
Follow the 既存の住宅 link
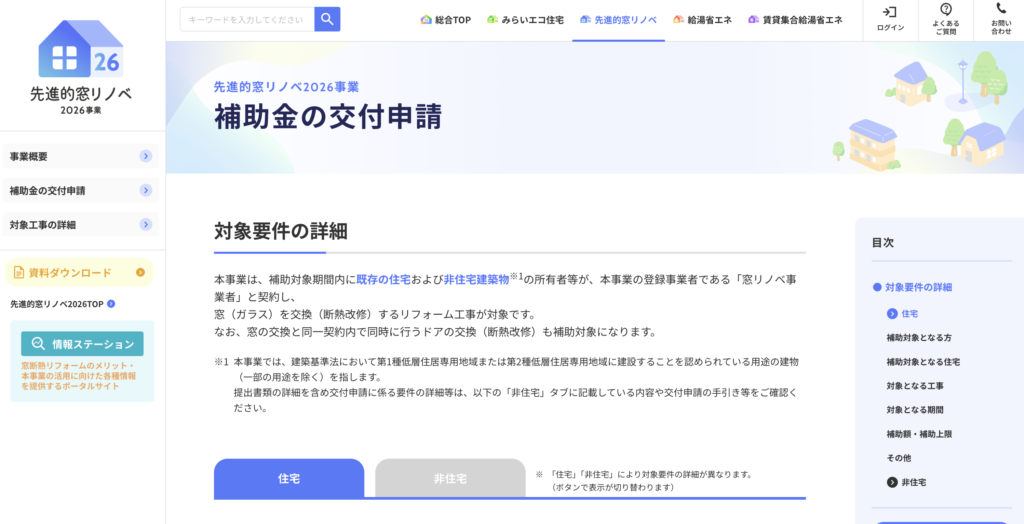(x=383, y=279)
